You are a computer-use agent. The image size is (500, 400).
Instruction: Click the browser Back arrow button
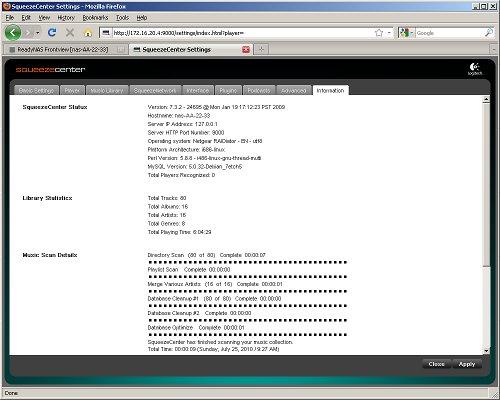(x=13, y=33)
